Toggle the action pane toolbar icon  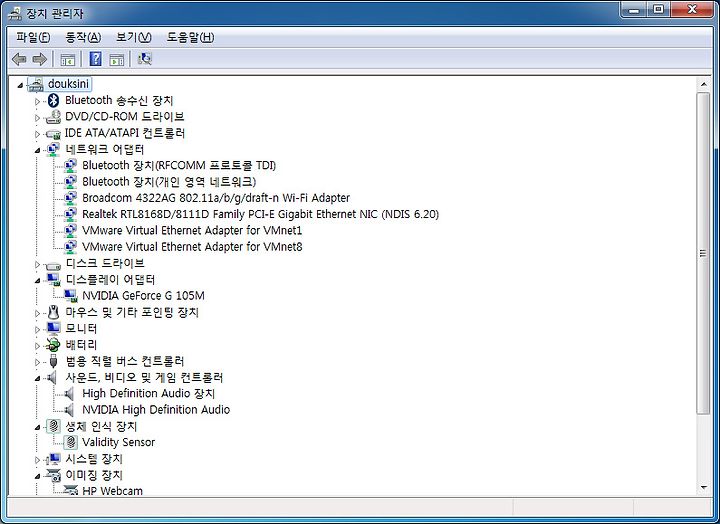pos(117,59)
